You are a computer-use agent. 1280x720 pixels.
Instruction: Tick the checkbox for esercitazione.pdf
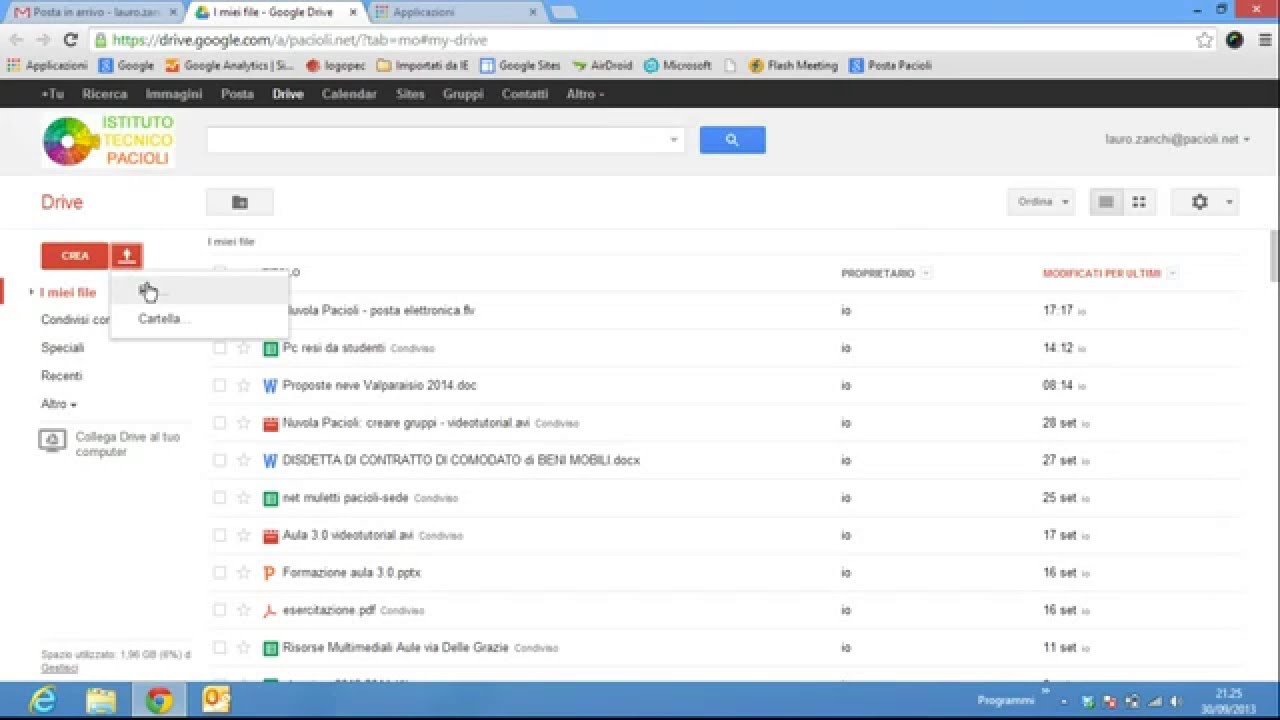(x=219, y=610)
